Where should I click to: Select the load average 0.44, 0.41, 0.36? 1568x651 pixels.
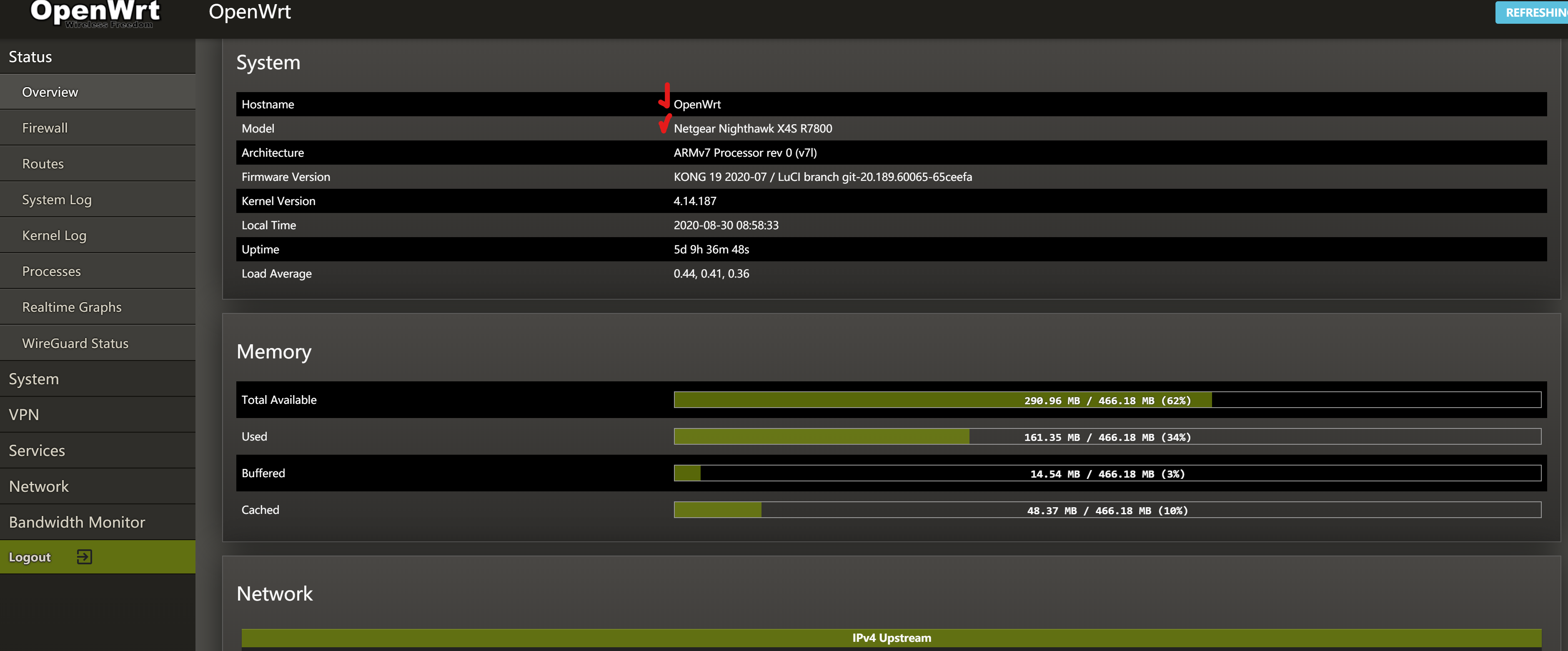[711, 274]
